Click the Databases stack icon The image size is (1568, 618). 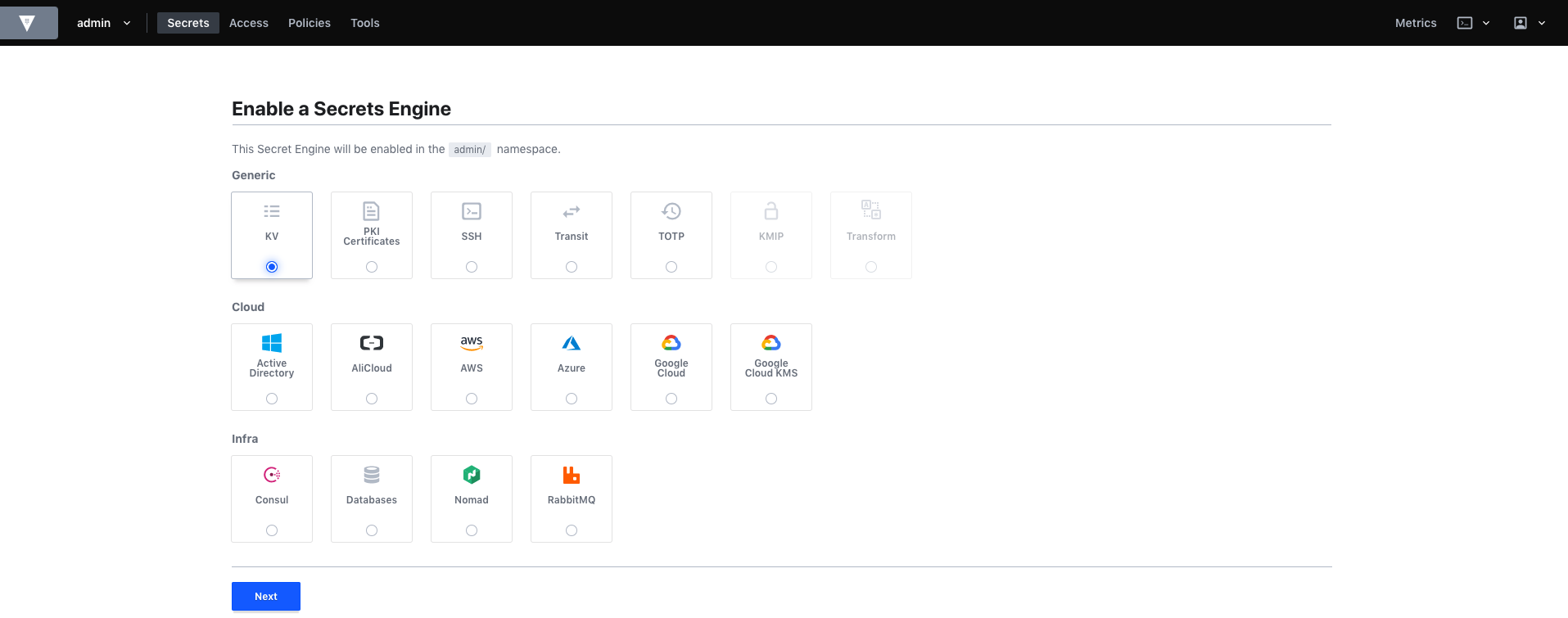tap(372, 475)
